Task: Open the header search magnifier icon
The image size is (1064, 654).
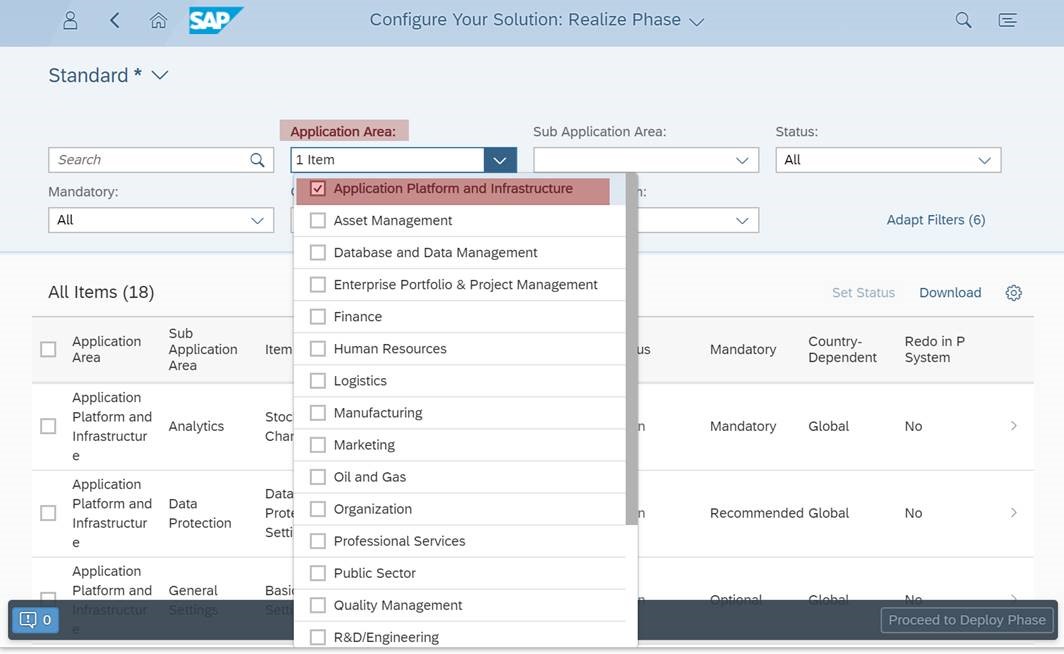Action: click(x=963, y=20)
